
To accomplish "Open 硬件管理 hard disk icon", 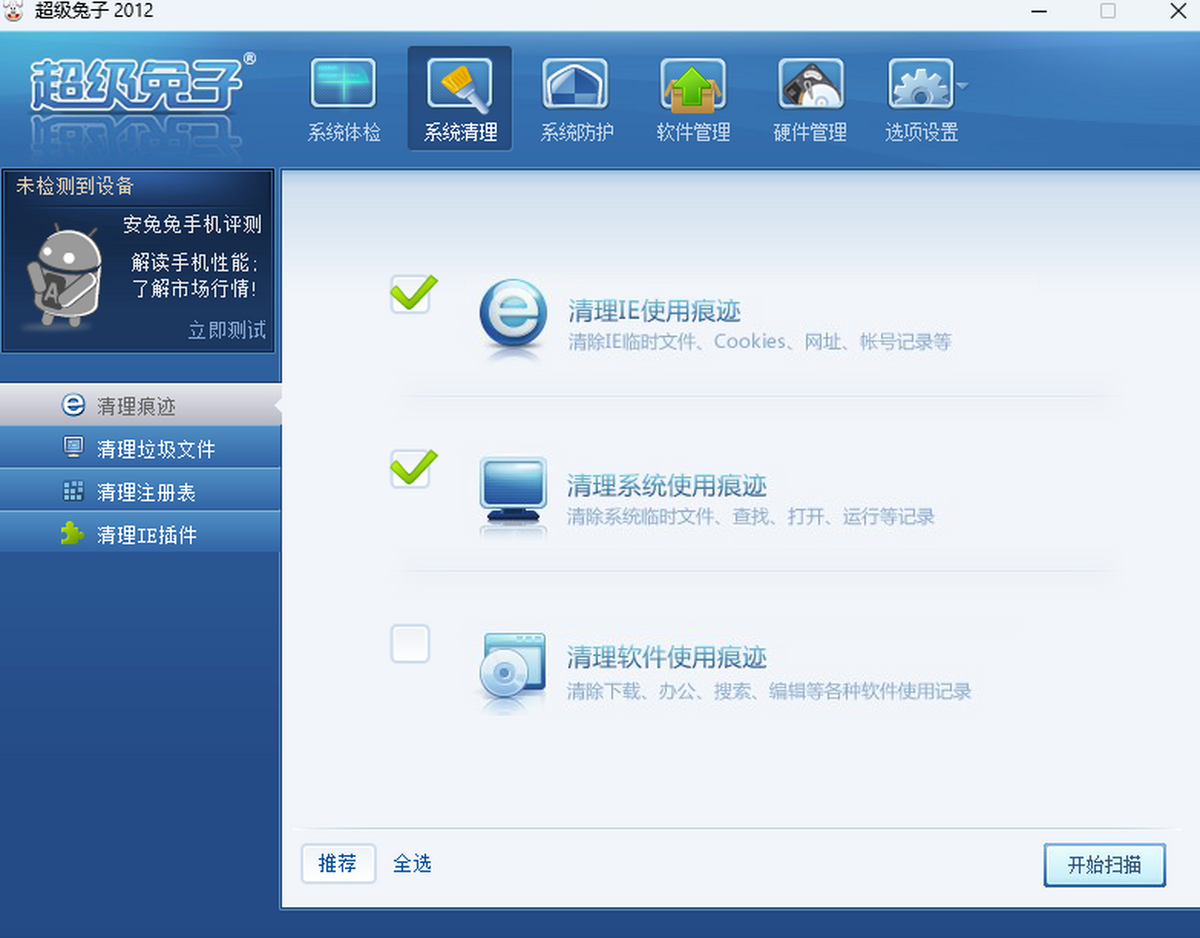I will tap(811, 84).
